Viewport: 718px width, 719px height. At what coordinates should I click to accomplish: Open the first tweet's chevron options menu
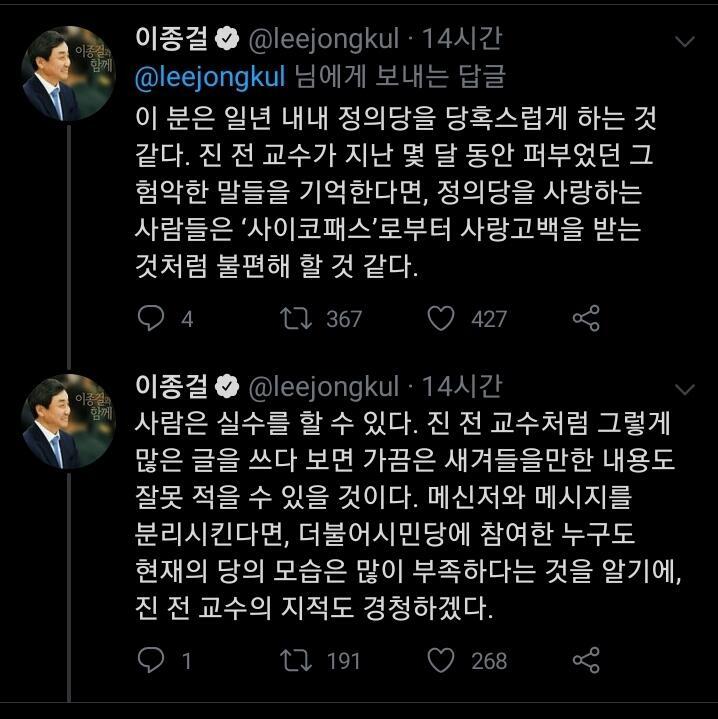coord(685,43)
